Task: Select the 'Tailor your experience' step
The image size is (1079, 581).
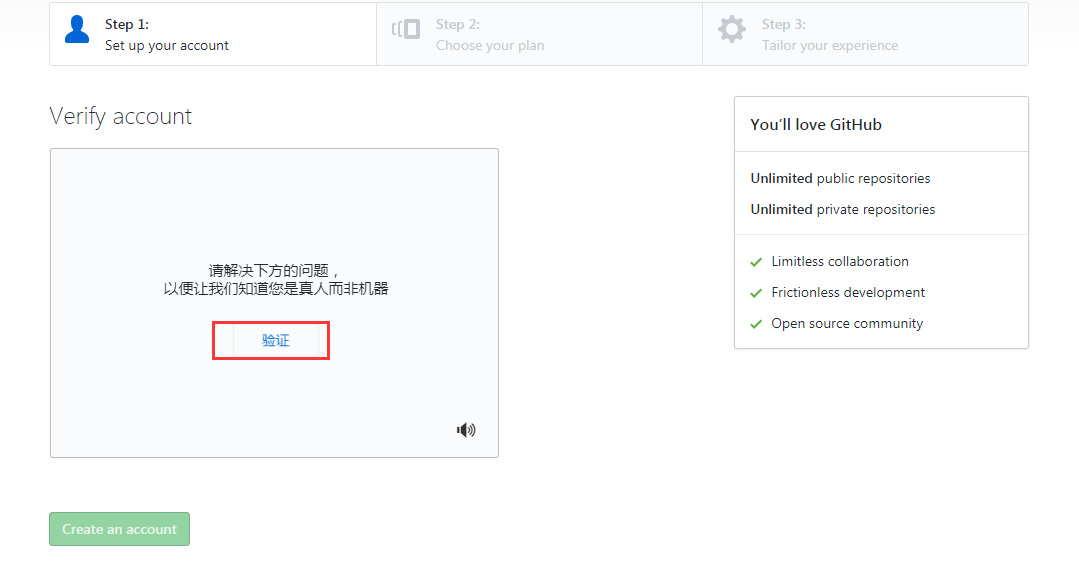Action: pos(829,45)
